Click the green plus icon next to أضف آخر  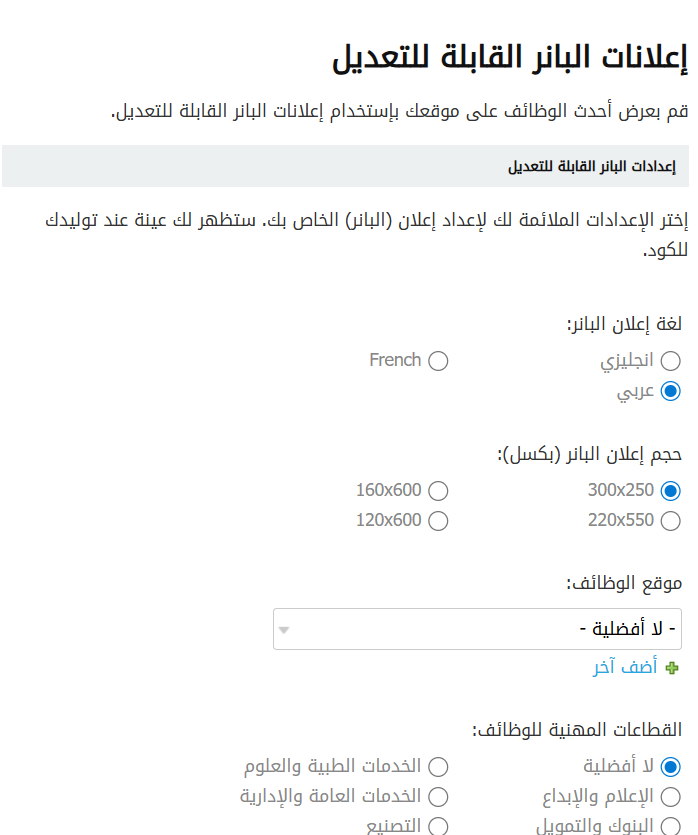point(672,668)
